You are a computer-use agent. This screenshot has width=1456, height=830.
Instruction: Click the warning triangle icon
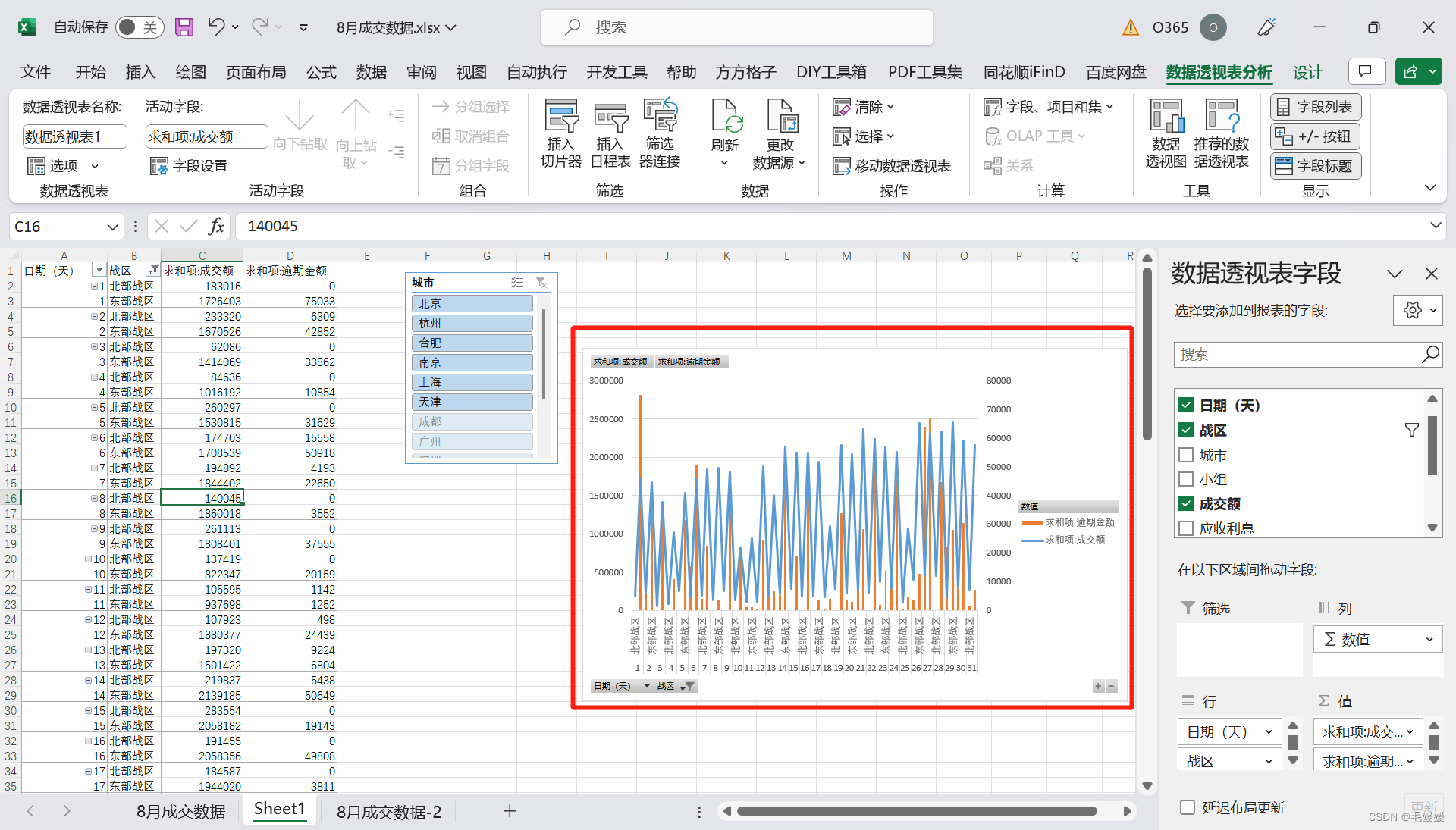tap(1131, 27)
